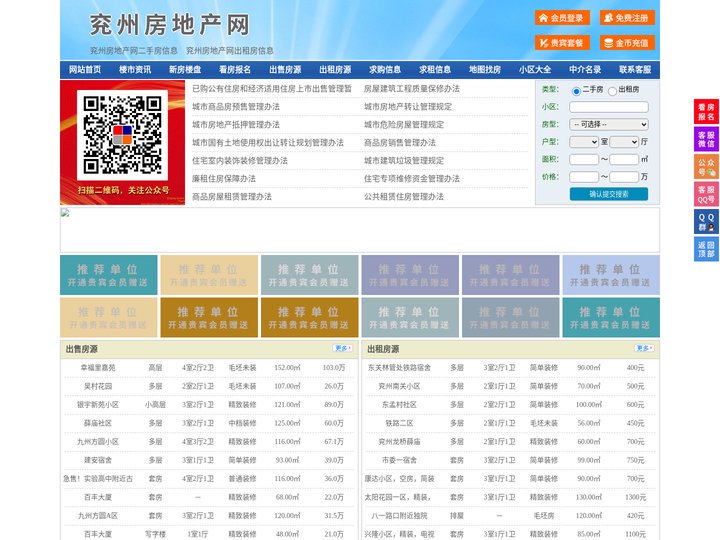Image resolution: width=720 pixels, height=540 pixels.
Task: Click the 小区 name input field
Action: pos(609,107)
